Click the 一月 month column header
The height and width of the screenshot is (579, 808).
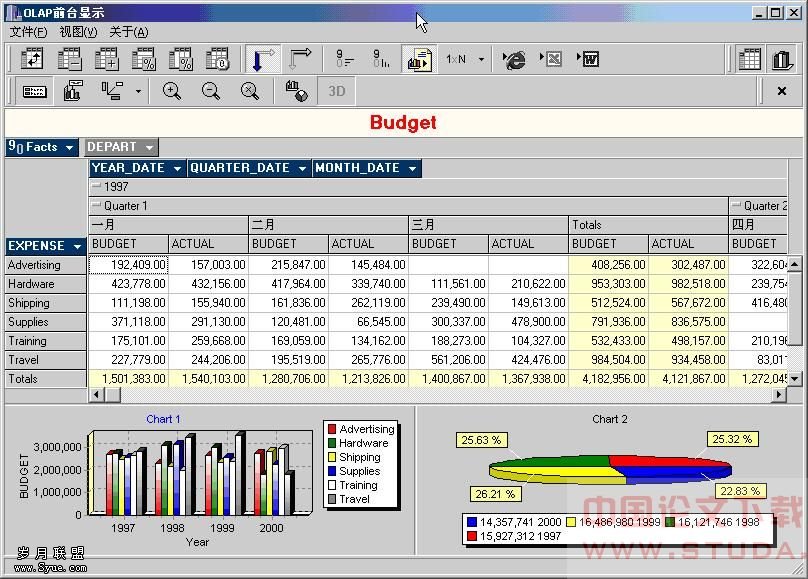(169, 225)
